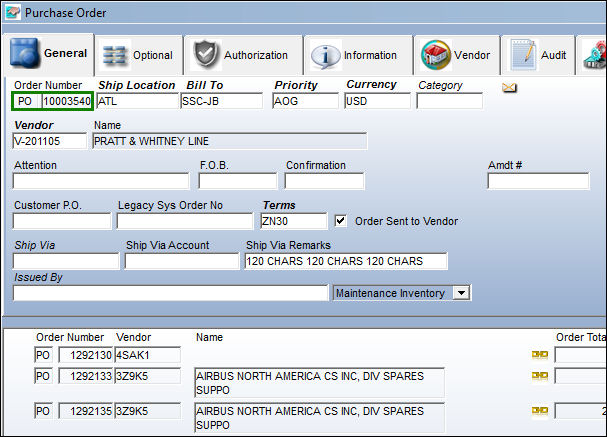Screen dimensions: 607x437
Task: Click the yellow link icon for PO 1292130
Action: click(540, 355)
